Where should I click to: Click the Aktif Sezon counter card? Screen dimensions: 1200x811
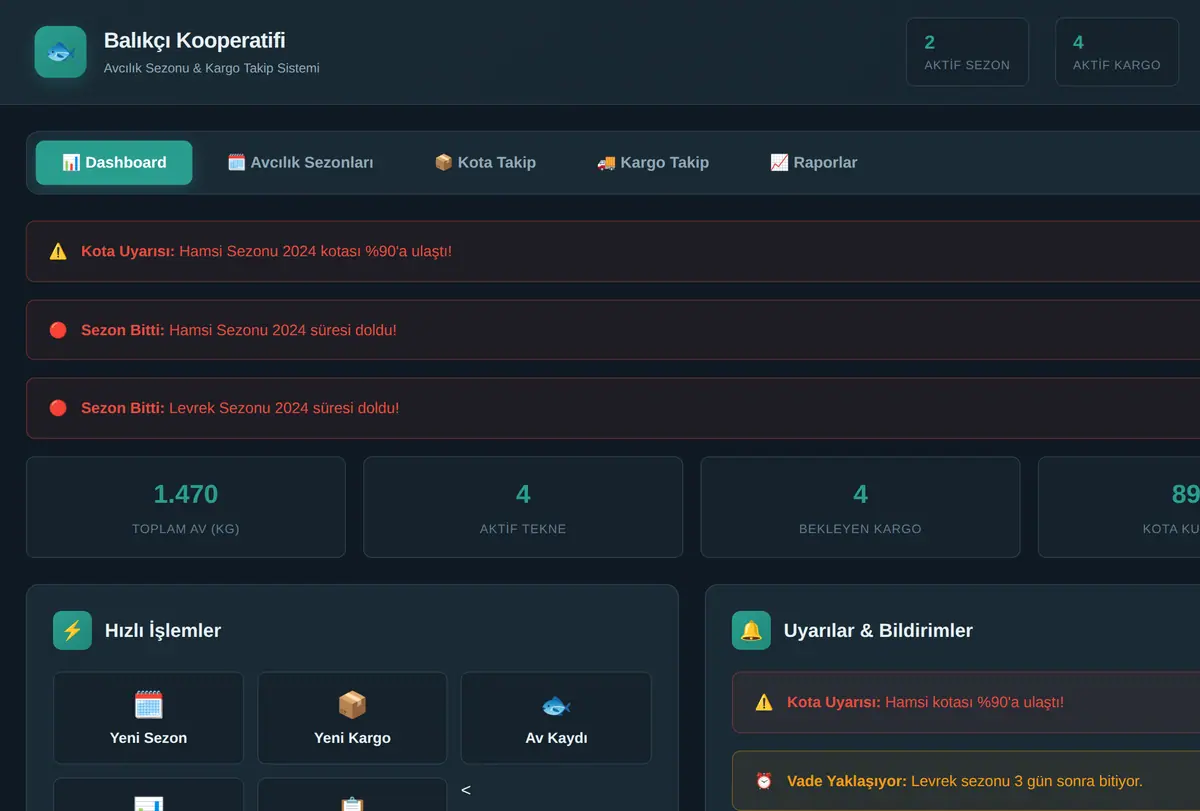[x=967, y=52]
